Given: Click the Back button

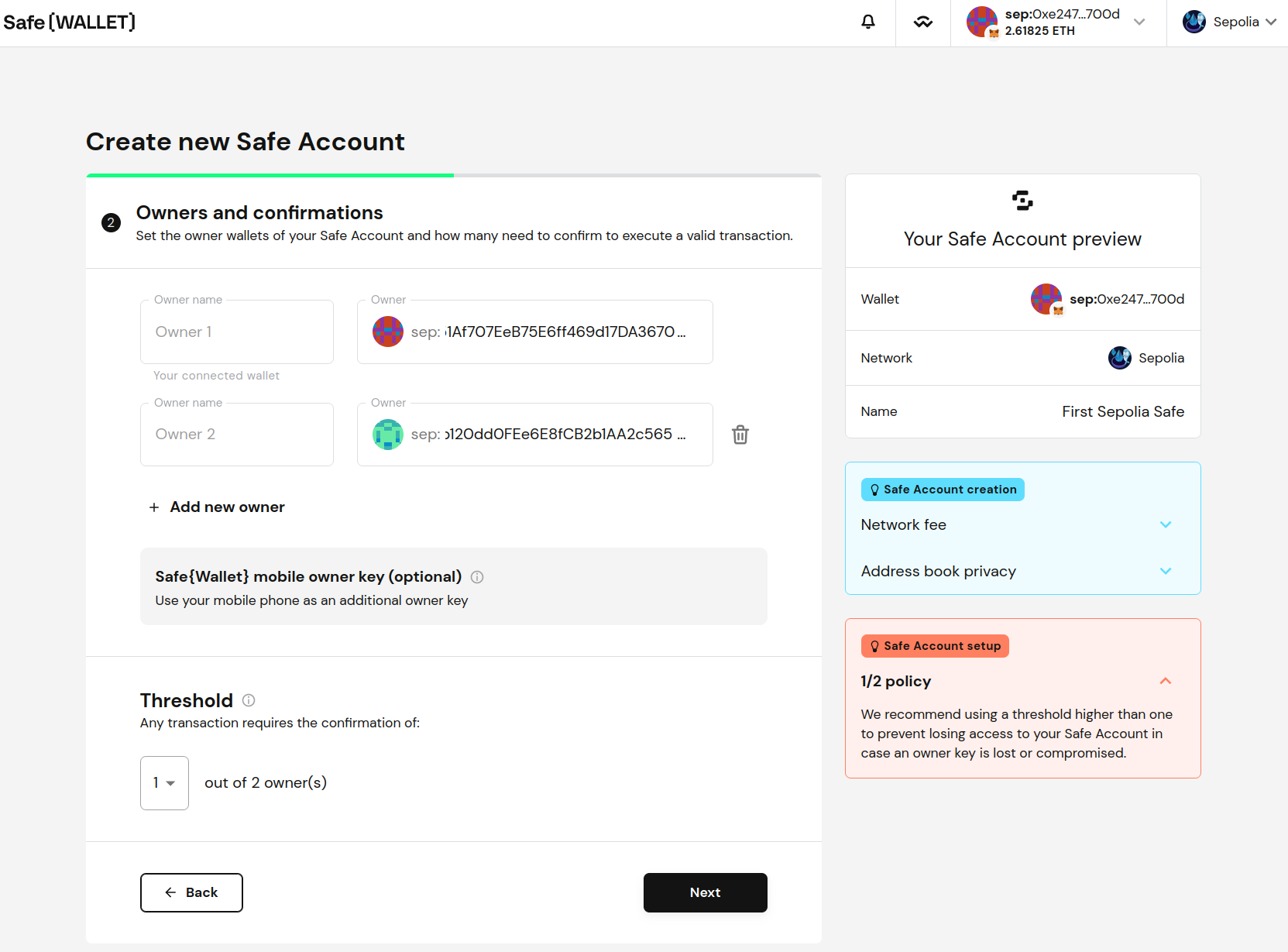Looking at the screenshot, I should pyautogui.click(x=191, y=892).
